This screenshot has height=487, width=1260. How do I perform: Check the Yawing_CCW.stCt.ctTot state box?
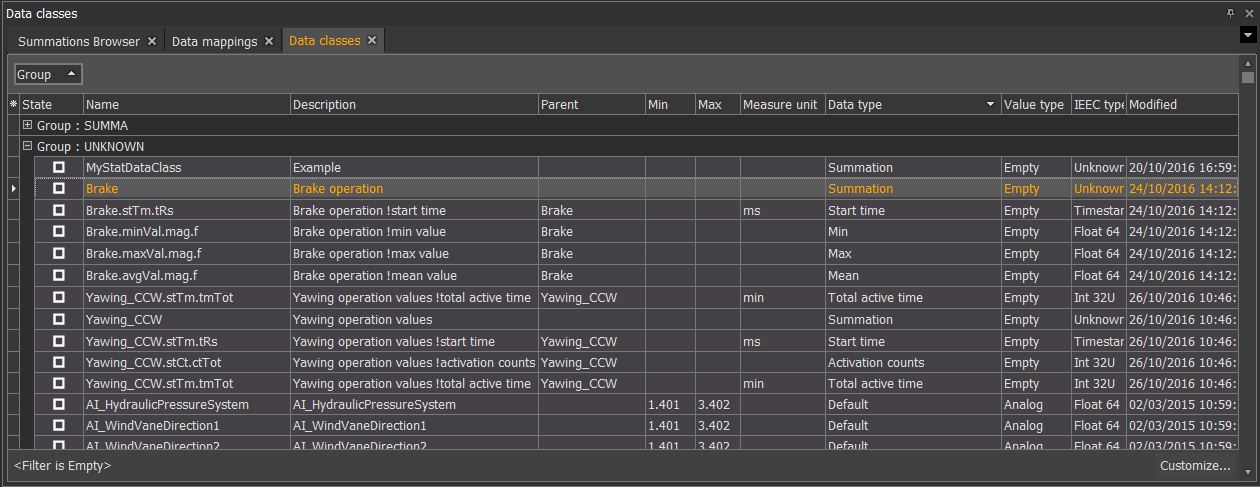click(59, 362)
